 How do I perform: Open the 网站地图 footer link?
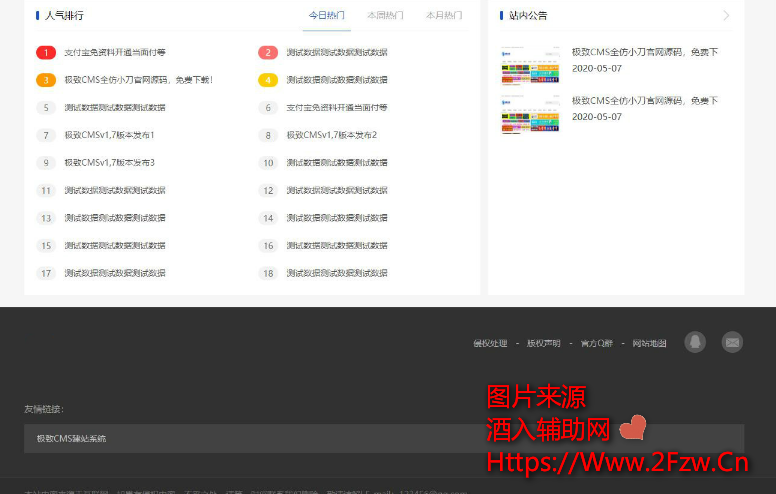(x=649, y=343)
